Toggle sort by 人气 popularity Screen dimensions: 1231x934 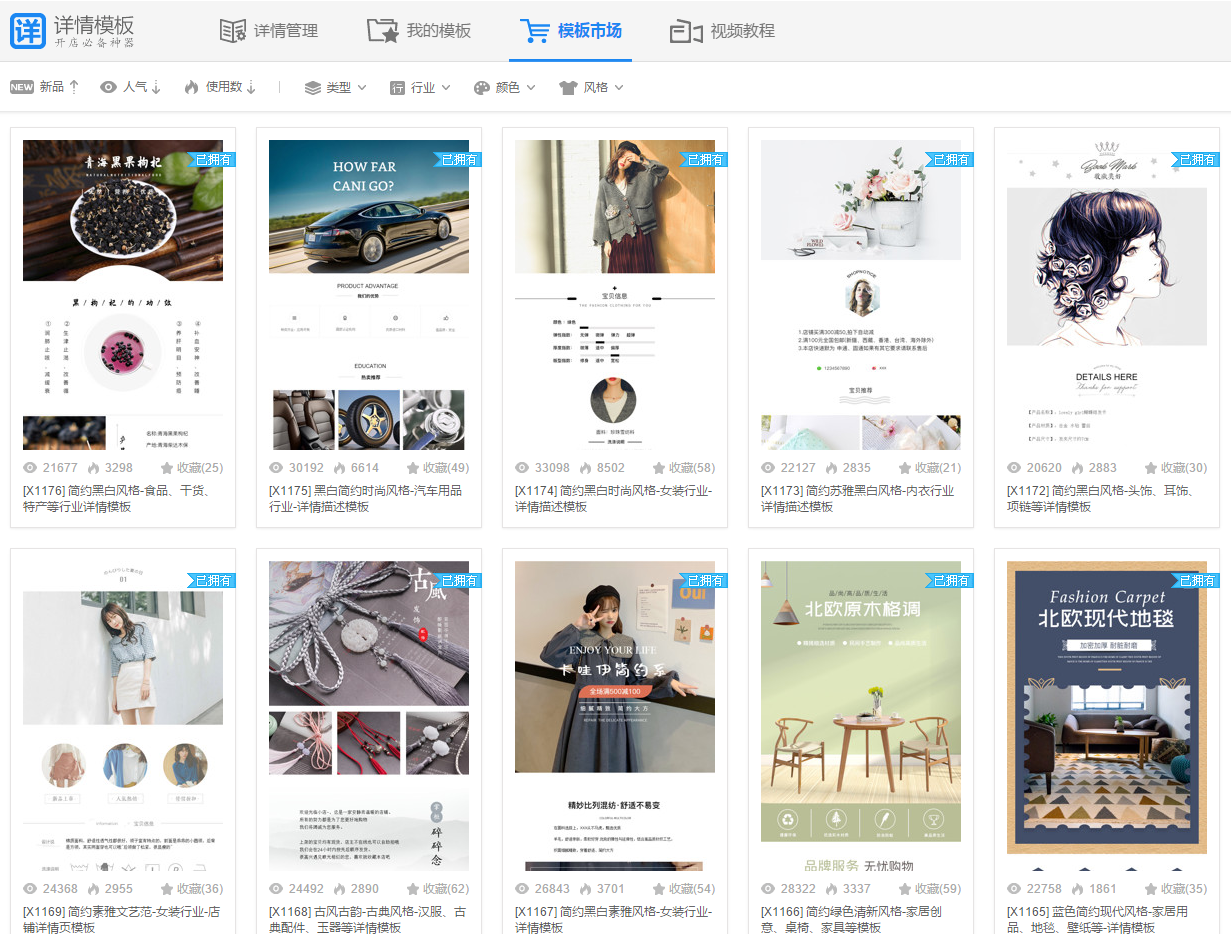[x=131, y=87]
